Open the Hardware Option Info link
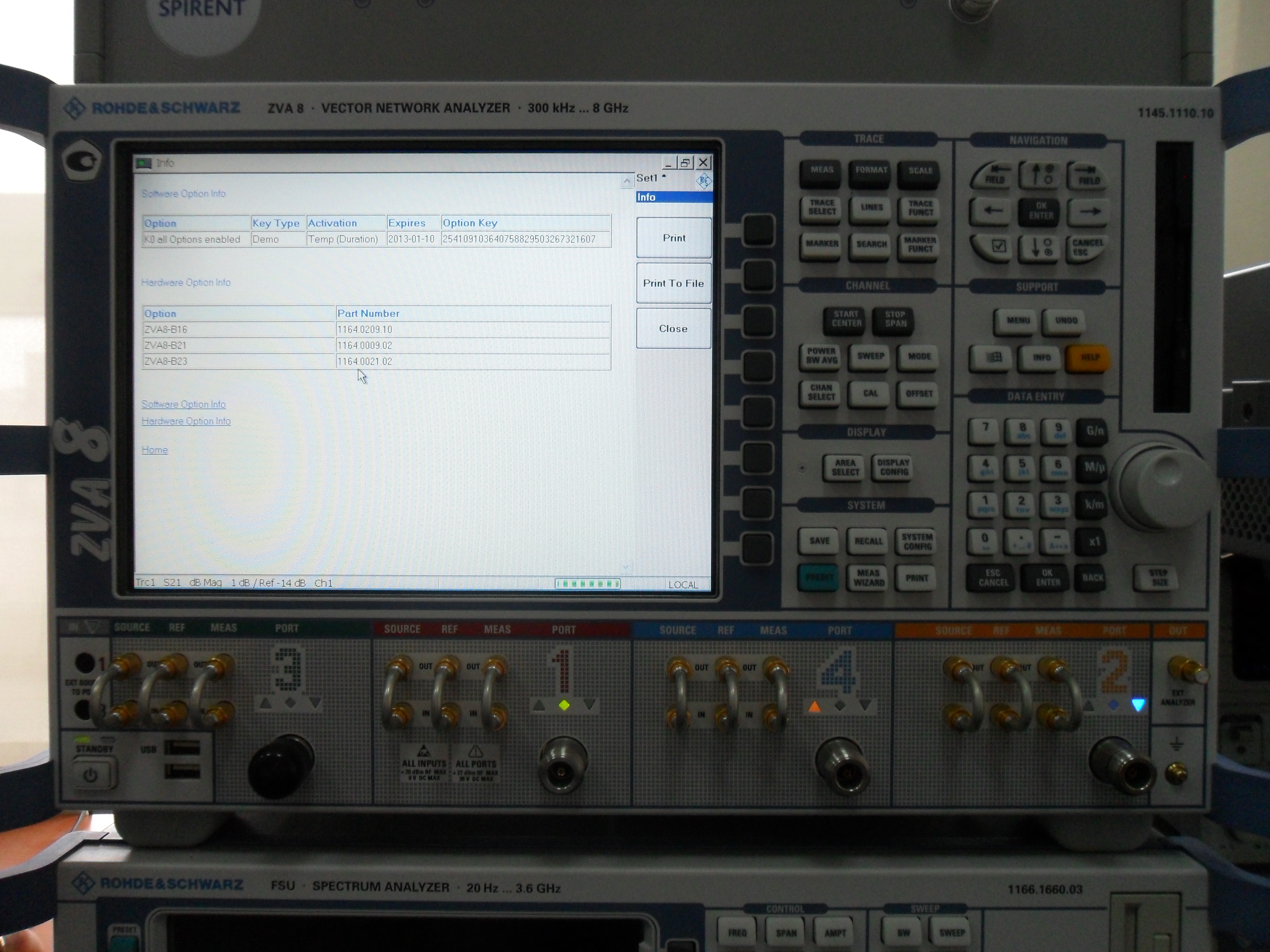This screenshot has width=1270, height=952. coord(186,420)
